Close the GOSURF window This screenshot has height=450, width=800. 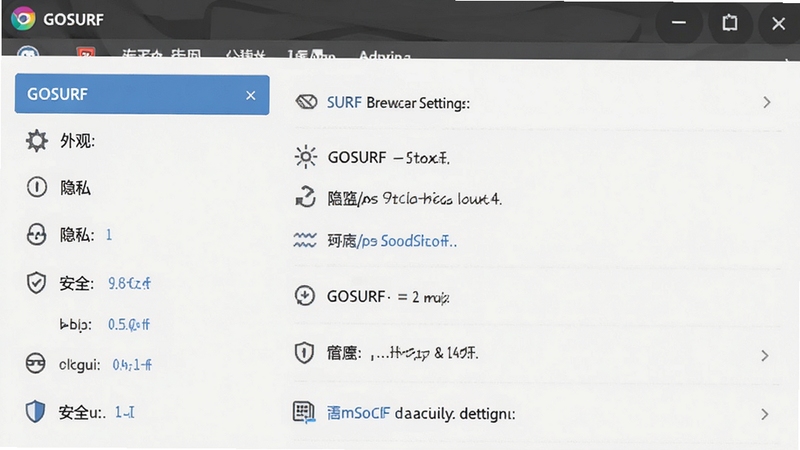pyautogui.click(x=779, y=23)
